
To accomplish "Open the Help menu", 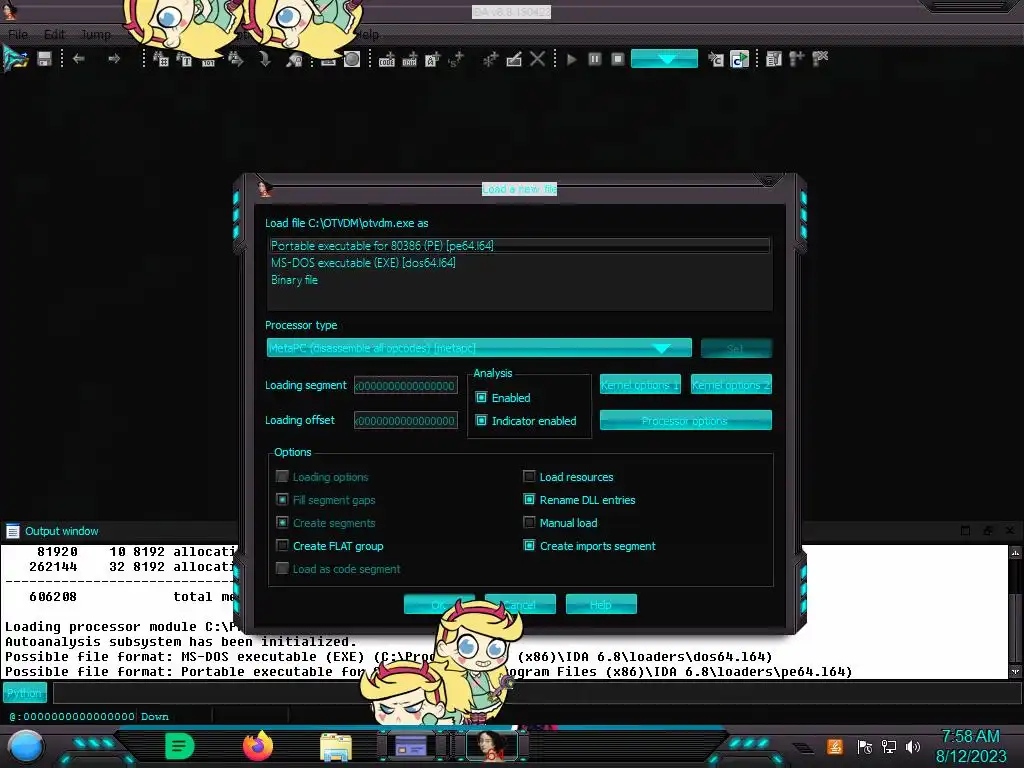I will click(x=368, y=34).
